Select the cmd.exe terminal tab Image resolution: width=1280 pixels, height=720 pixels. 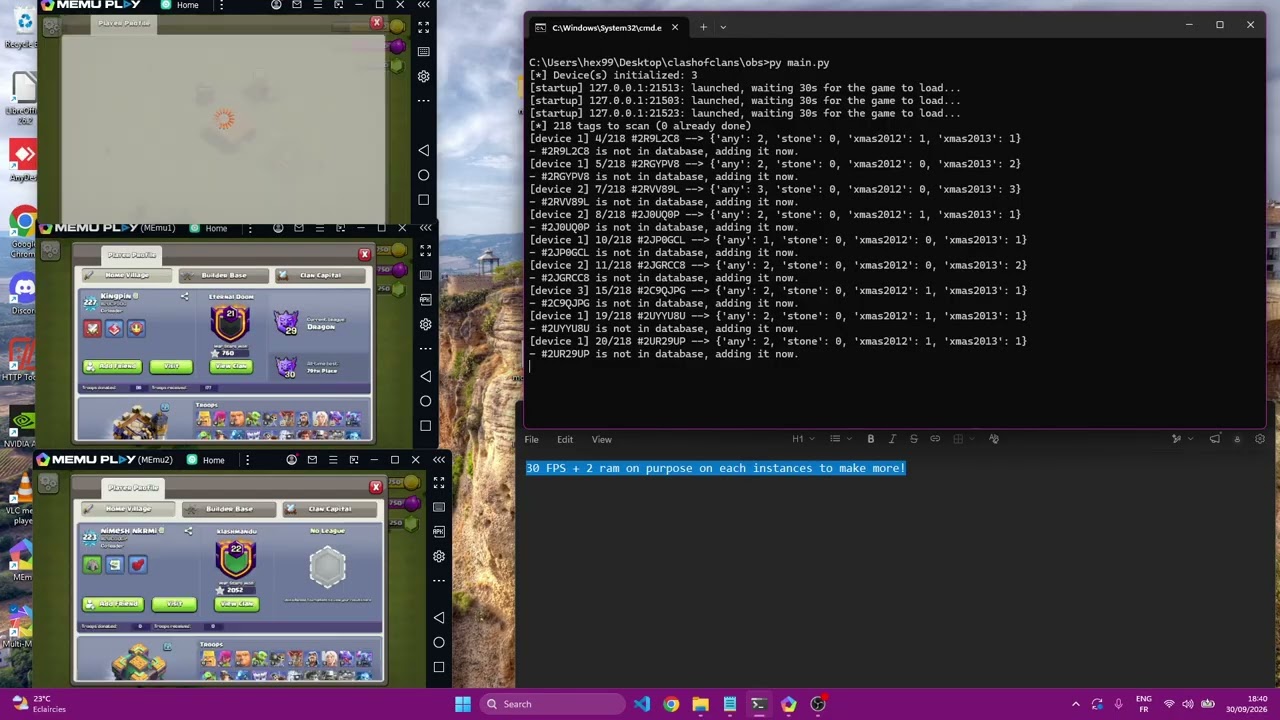[x=606, y=27]
